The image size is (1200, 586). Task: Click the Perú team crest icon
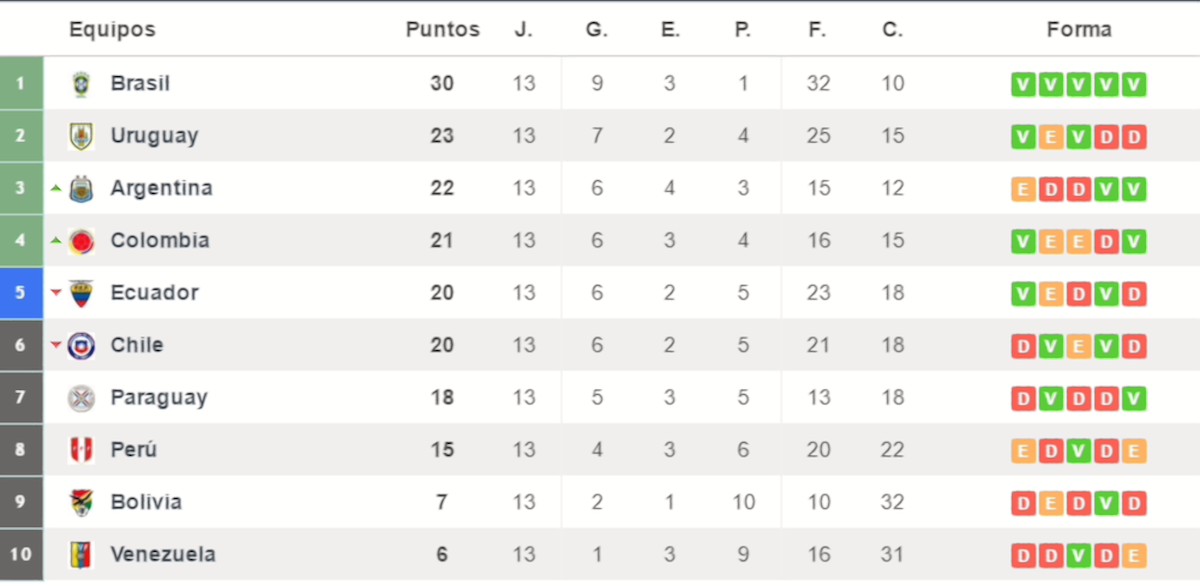tap(81, 450)
